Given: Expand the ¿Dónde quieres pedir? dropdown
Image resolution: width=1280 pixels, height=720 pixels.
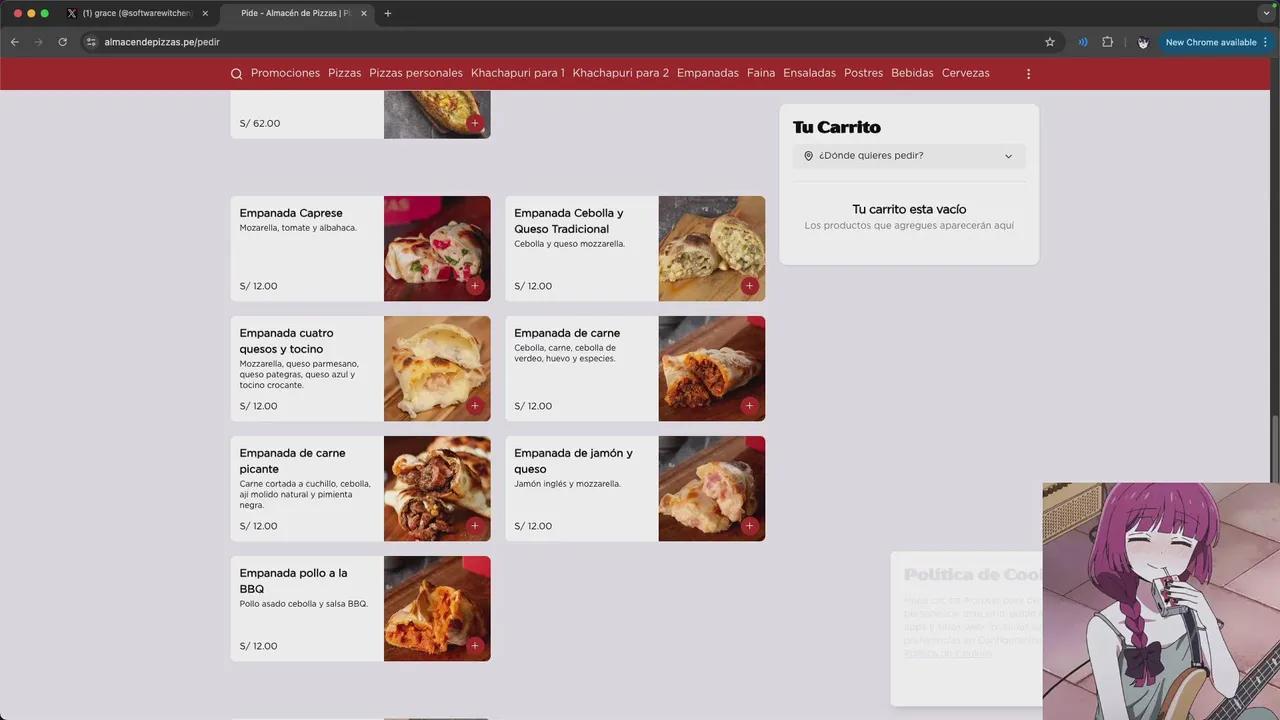Looking at the screenshot, I should point(909,156).
